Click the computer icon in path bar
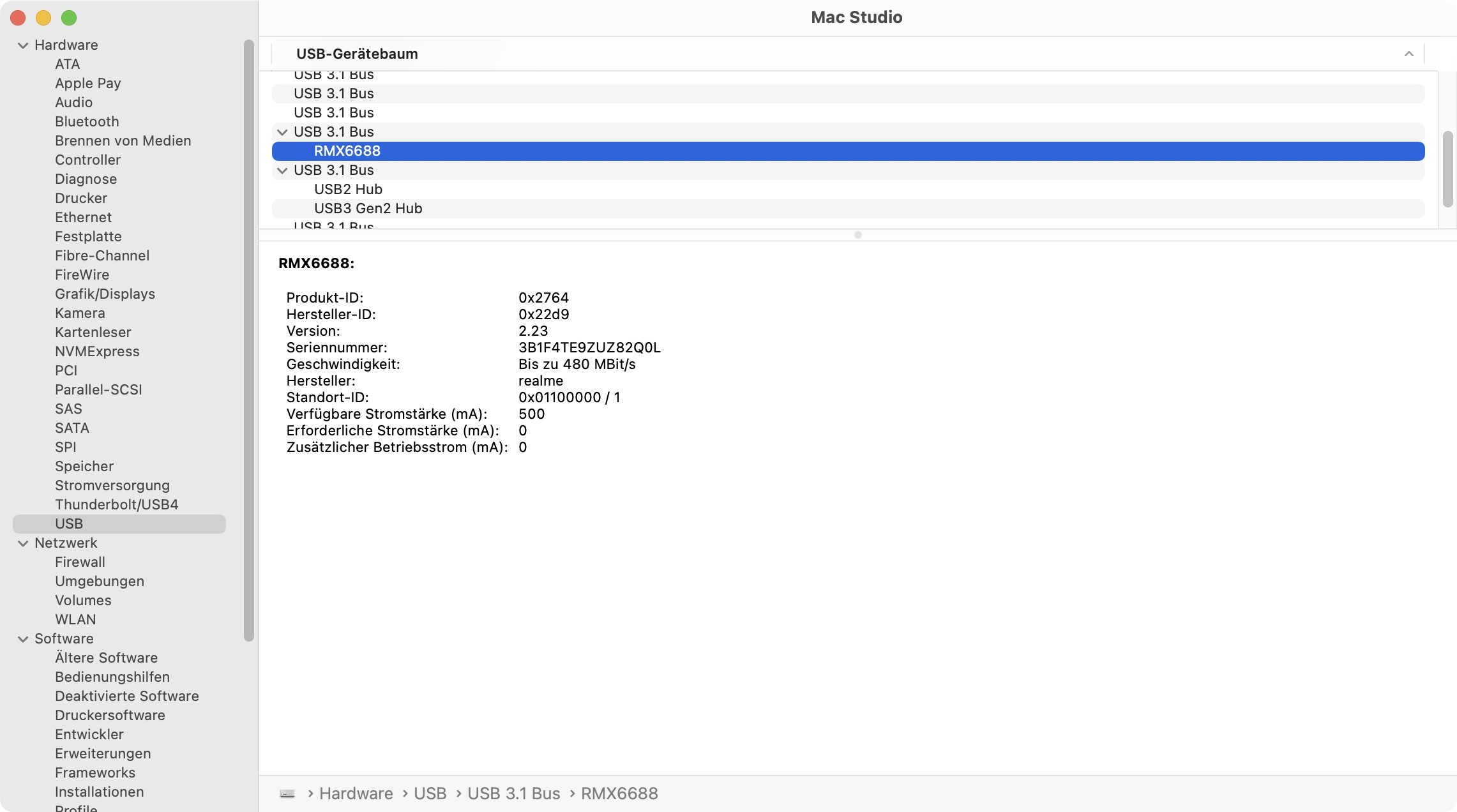This screenshot has width=1457, height=812. (x=287, y=793)
